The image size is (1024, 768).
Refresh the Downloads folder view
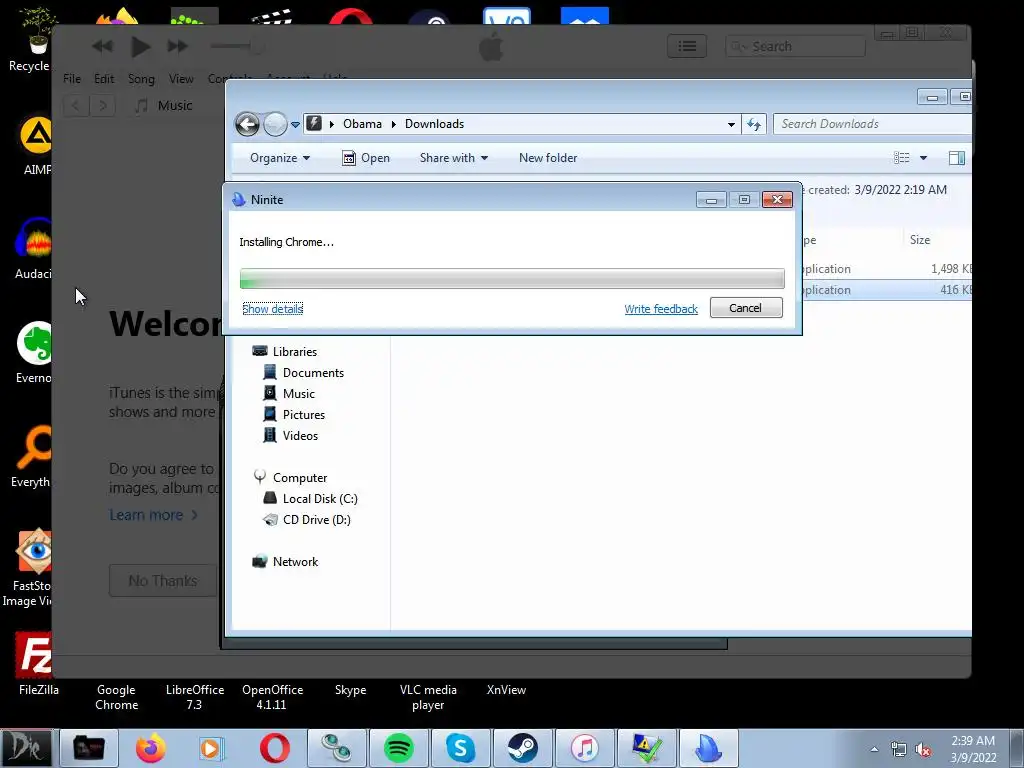point(754,124)
